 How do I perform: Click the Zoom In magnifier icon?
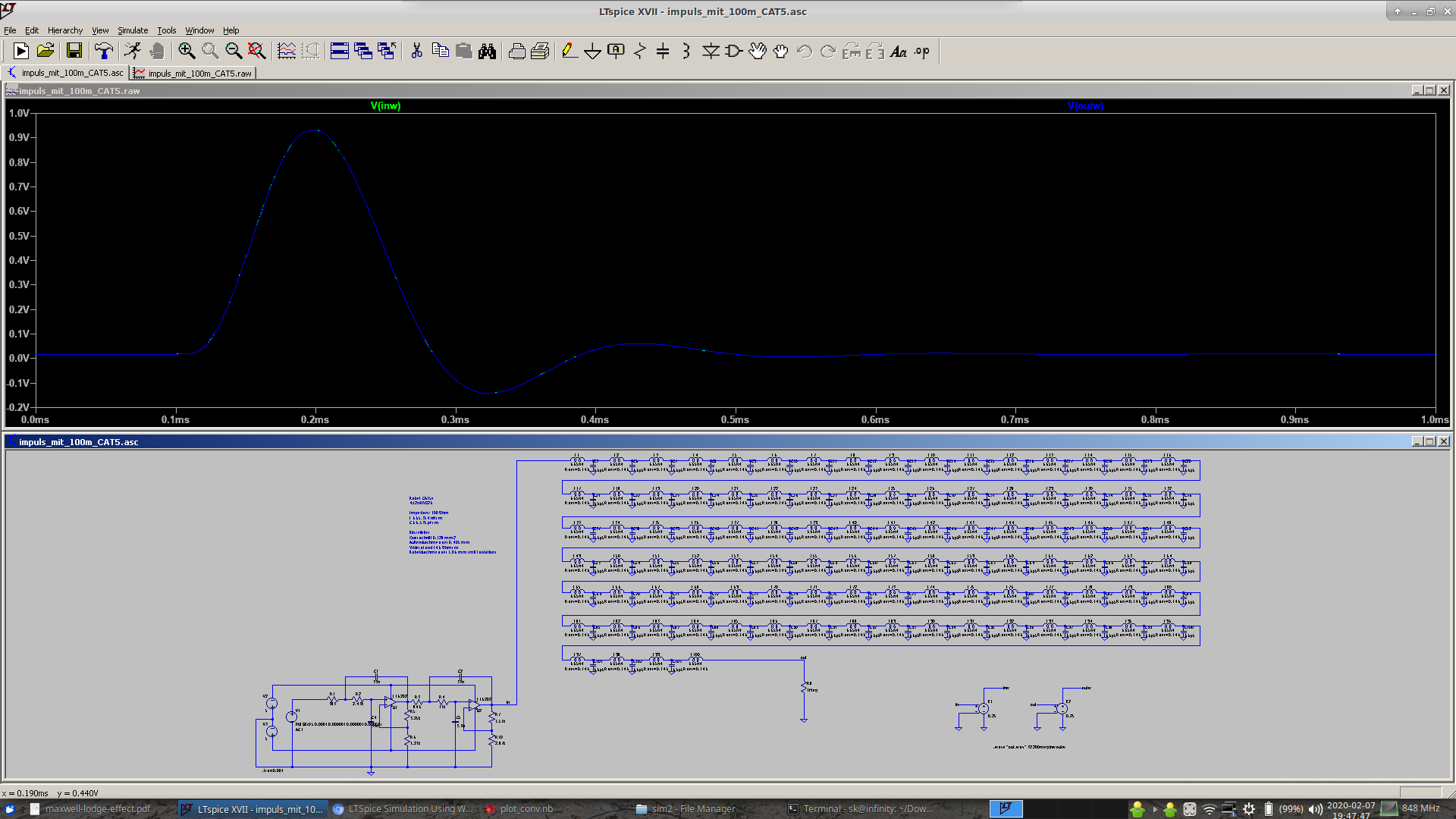(x=187, y=51)
